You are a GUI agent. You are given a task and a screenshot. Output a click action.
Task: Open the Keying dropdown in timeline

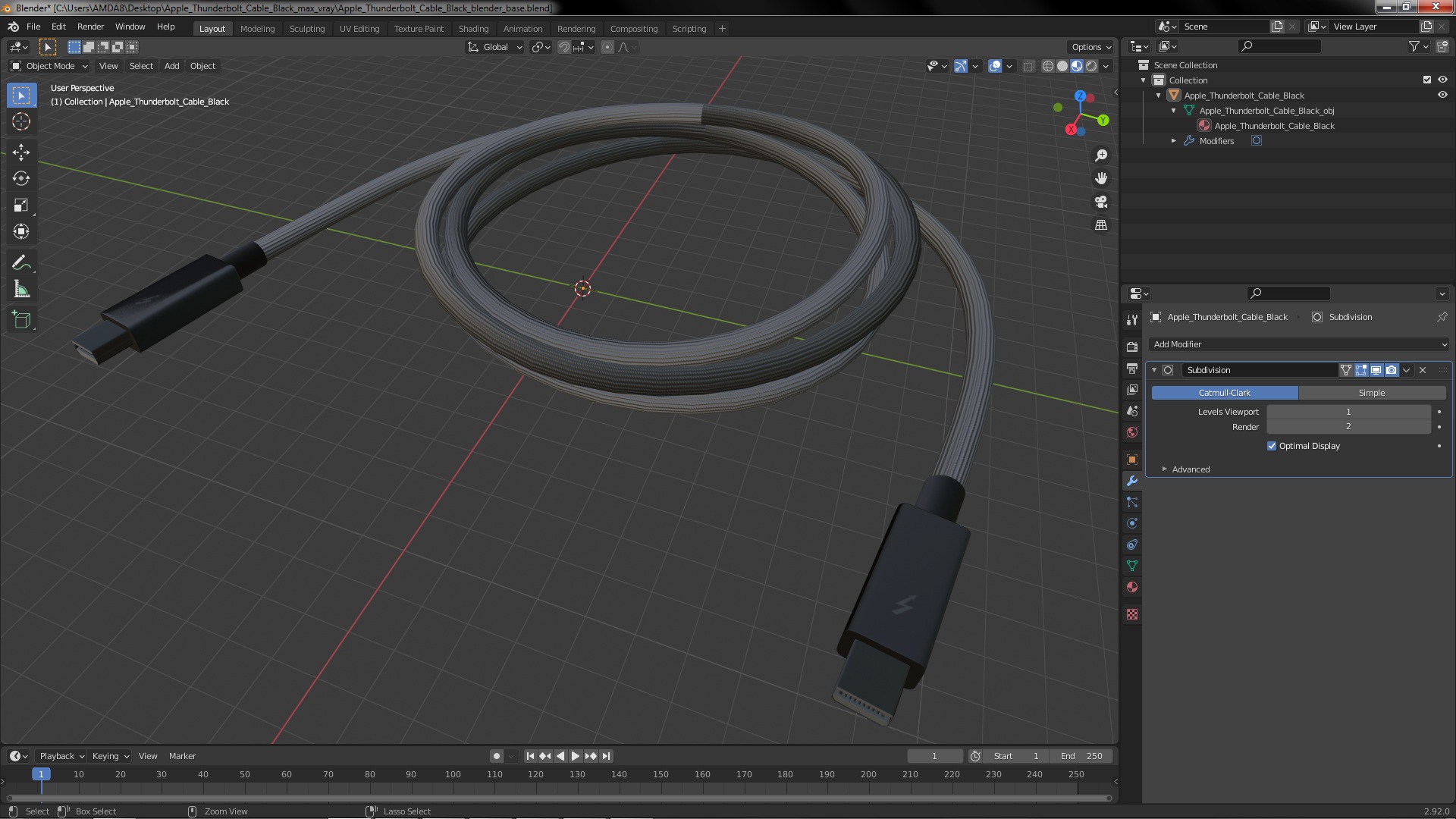click(x=111, y=756)
